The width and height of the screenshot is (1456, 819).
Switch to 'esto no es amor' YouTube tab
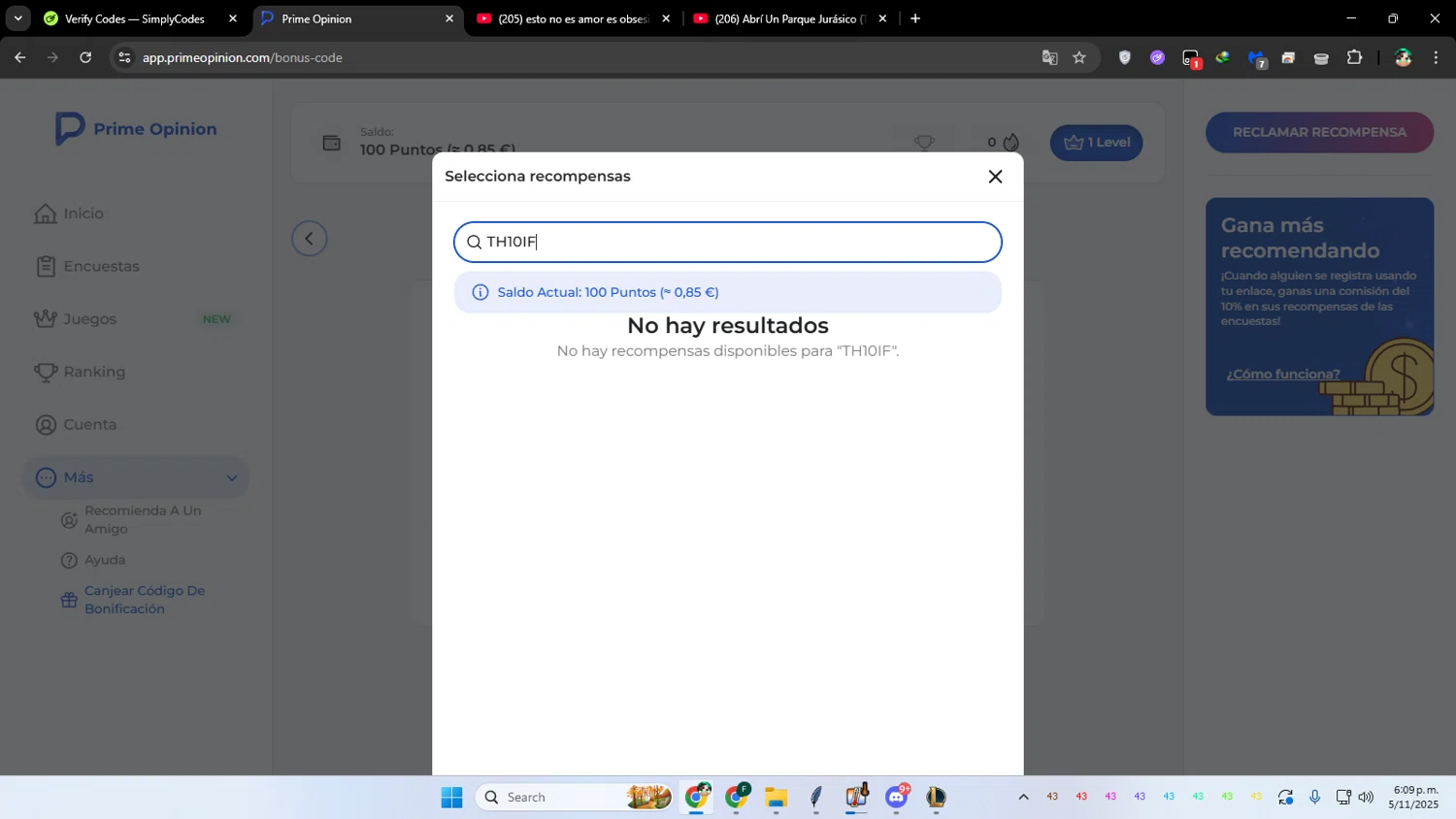tap(573, 18)
